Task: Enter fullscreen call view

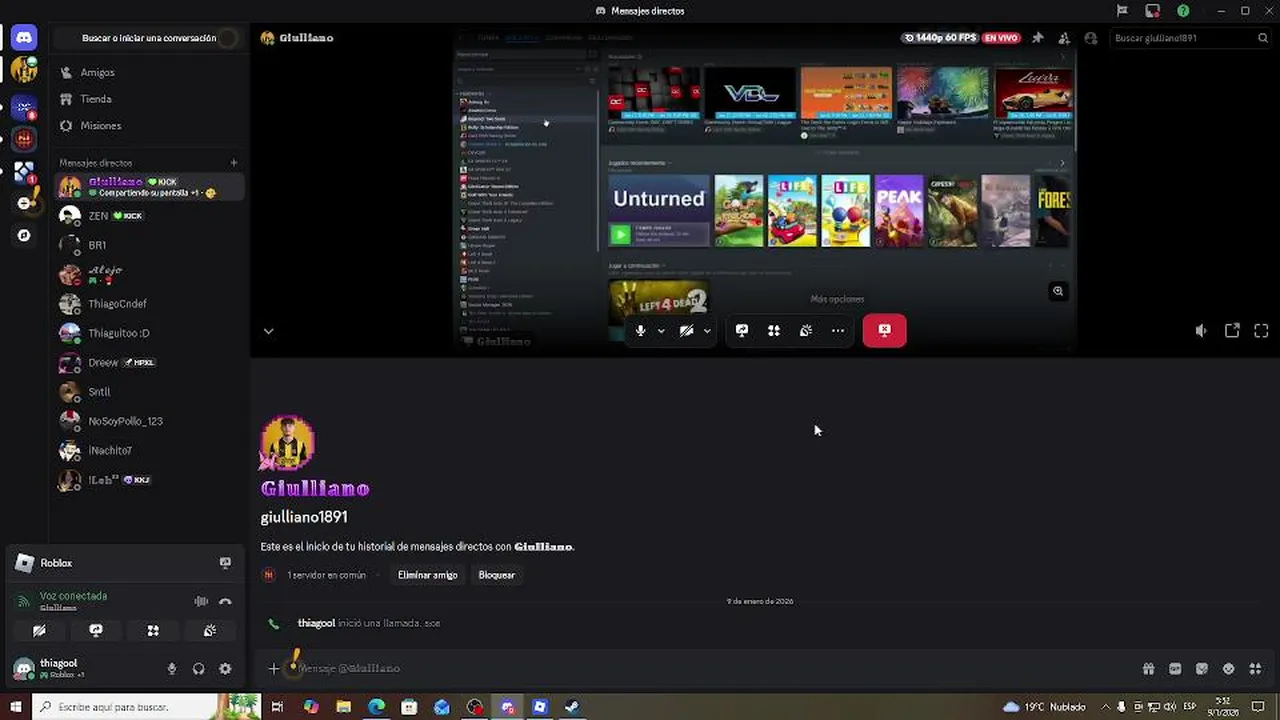Action: pyautogui.click(x=1261, y=331)
